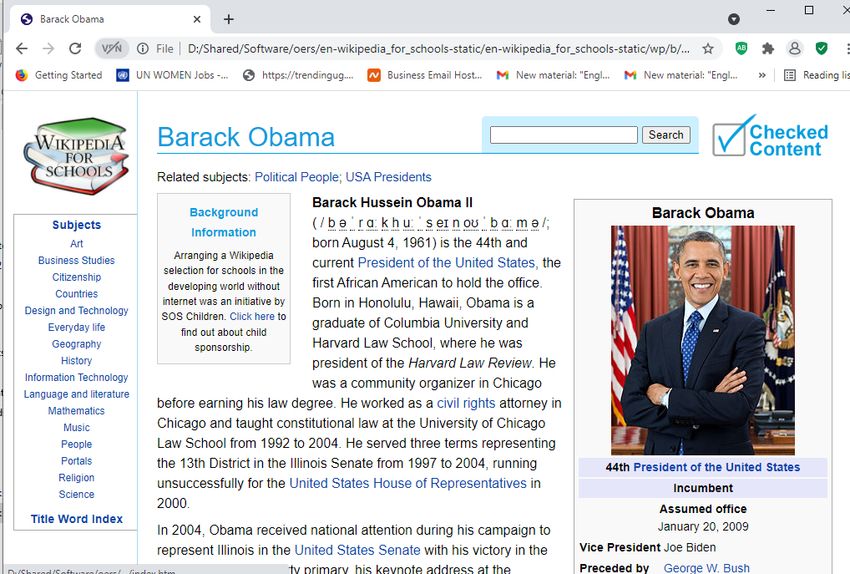Open the trendingug bookmark
Viewport: 850px width, 574px height.
(298, 75)
